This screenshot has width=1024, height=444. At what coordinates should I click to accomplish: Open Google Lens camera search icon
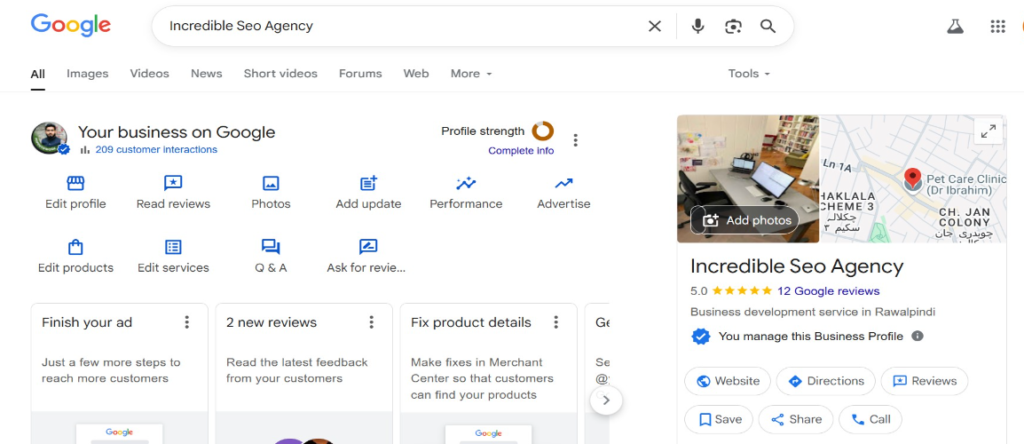click(733, 26)
